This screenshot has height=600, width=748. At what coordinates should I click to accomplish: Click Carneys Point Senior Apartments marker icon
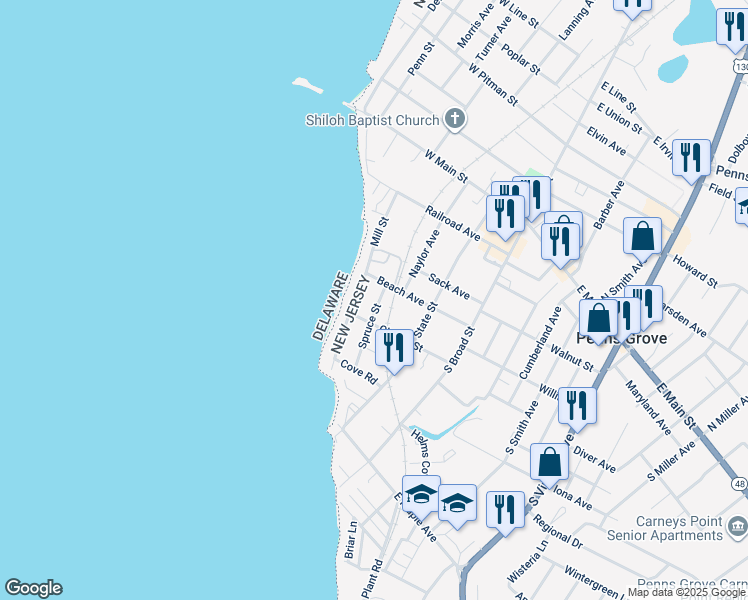(737, 527)
